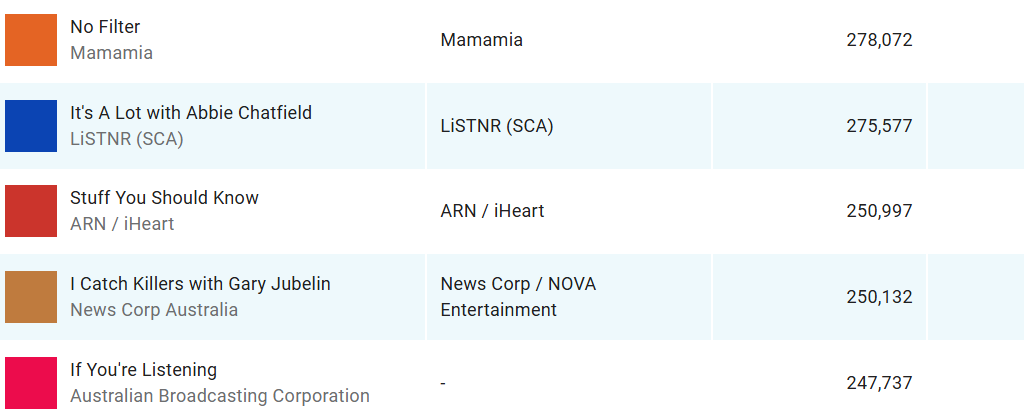Select the 247,737 listeners figure
1024x416 pixels.
pyautogui.click(x=878, y=383)
